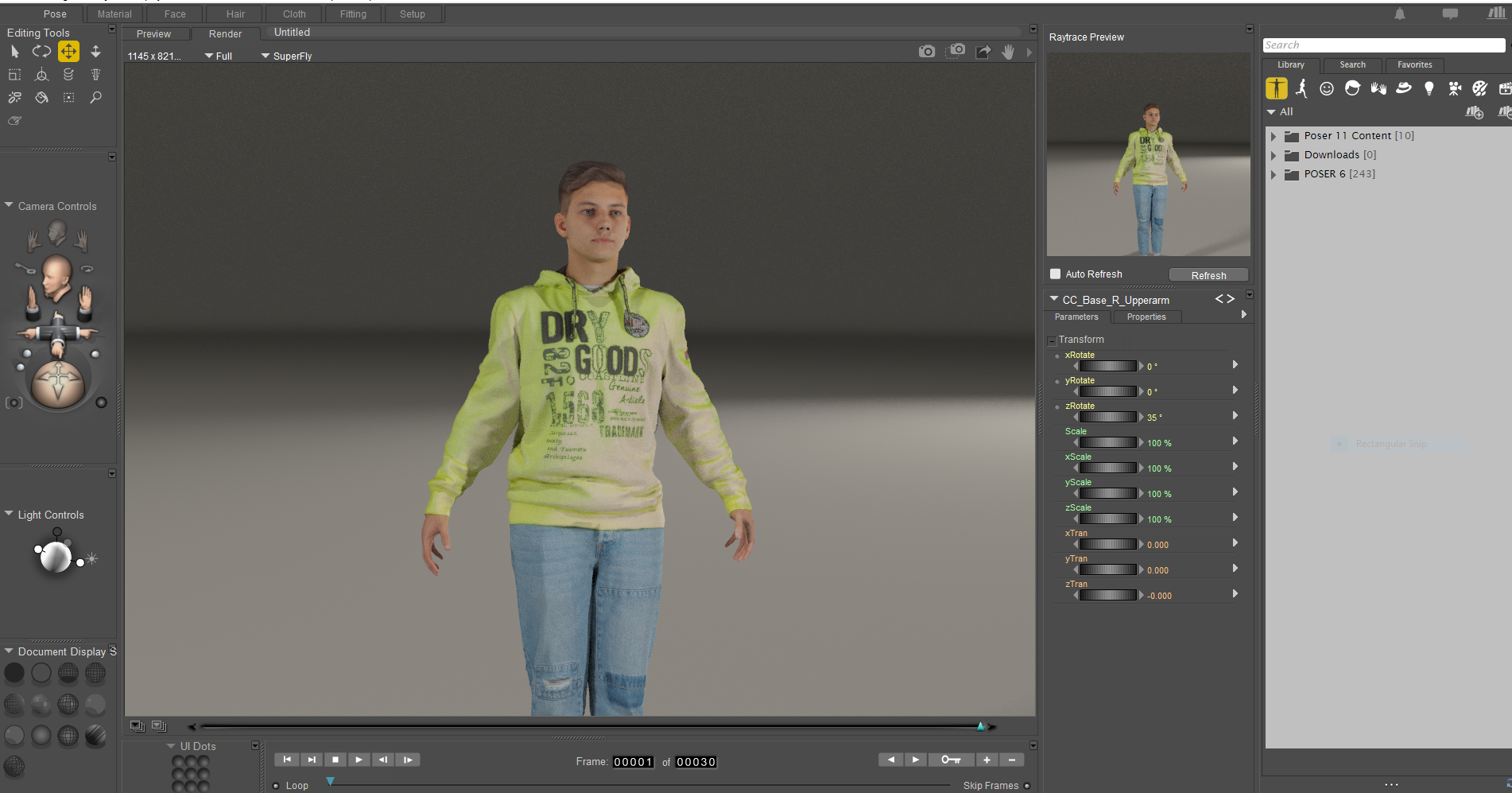The image size is (1512, 793).
Task: Collapse the Light Controls panel
Action: (9, 514)
